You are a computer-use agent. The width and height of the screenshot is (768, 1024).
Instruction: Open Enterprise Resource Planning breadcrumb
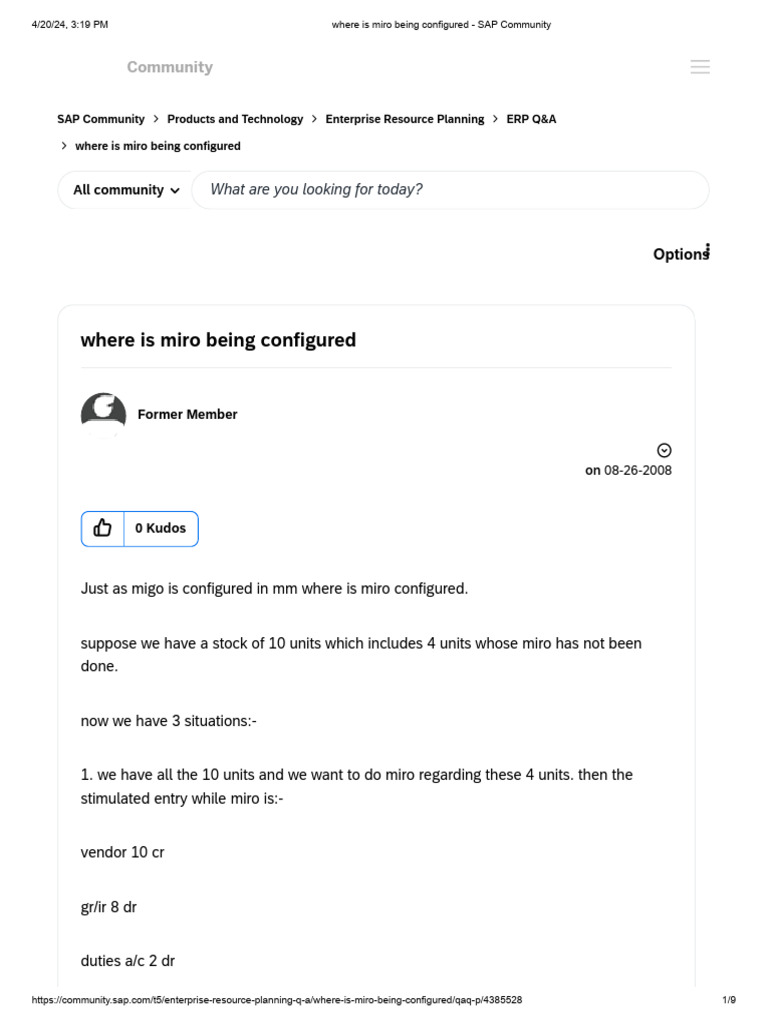click(x=405, y=119)
